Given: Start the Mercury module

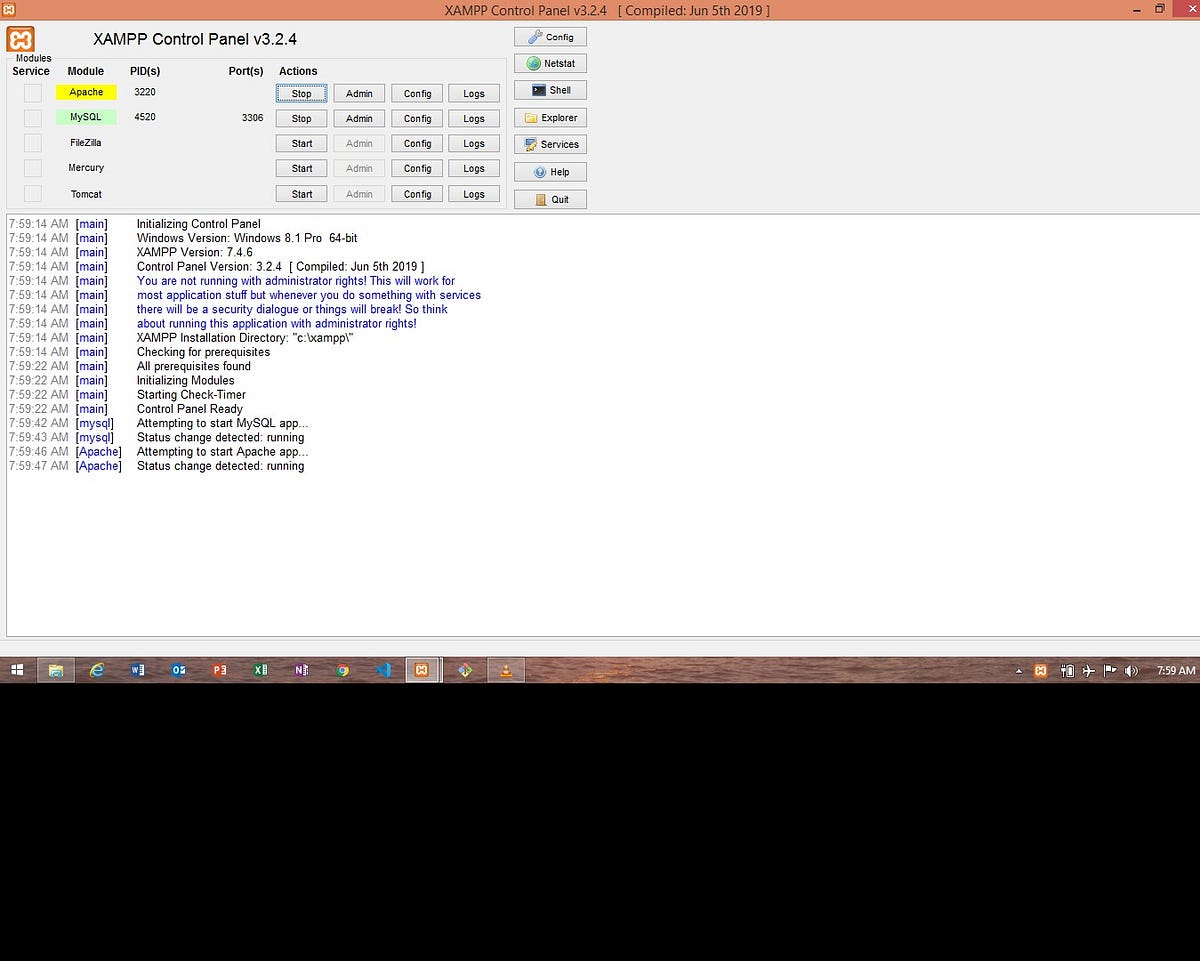Looking at the screenshot, I should tap(302, 168).
